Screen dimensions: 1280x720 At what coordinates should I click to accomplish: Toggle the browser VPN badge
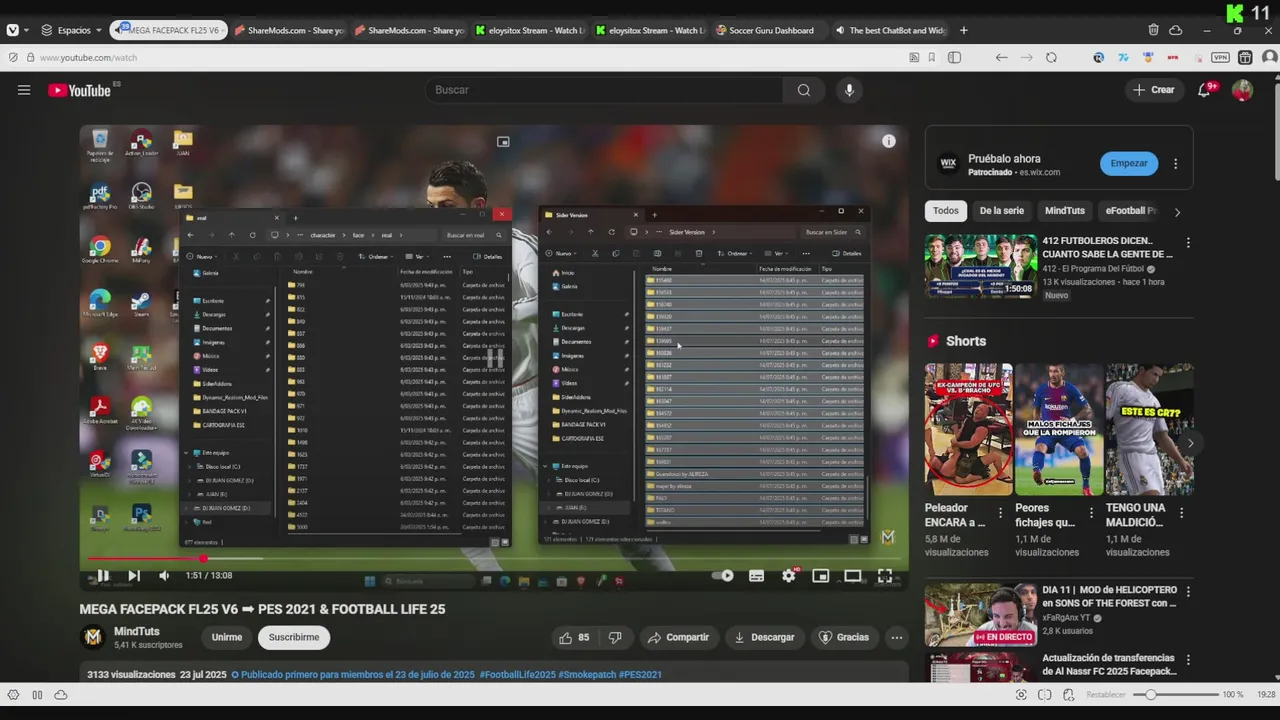point(1220,58)
